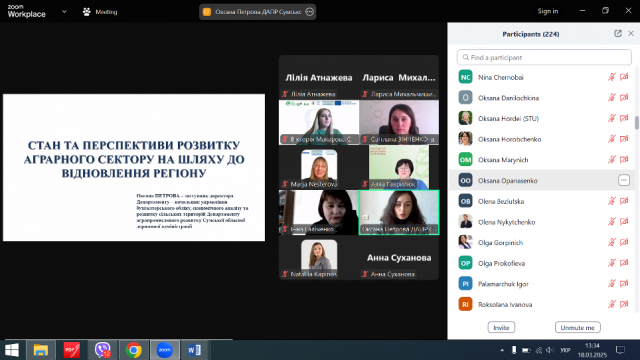Close the Participants panel
This screenshot has width=640, height=360.
click(x=631, y=33)
